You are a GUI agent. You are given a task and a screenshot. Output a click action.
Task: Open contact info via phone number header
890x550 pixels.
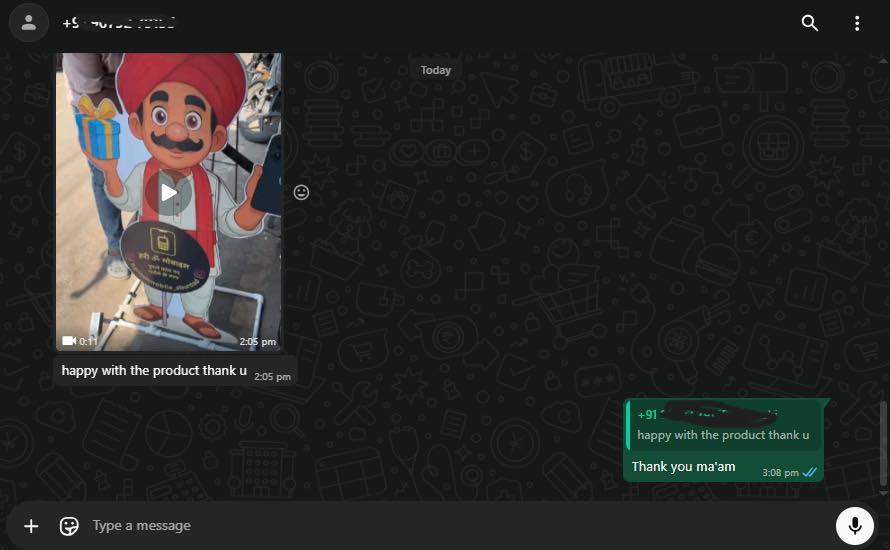118,22
